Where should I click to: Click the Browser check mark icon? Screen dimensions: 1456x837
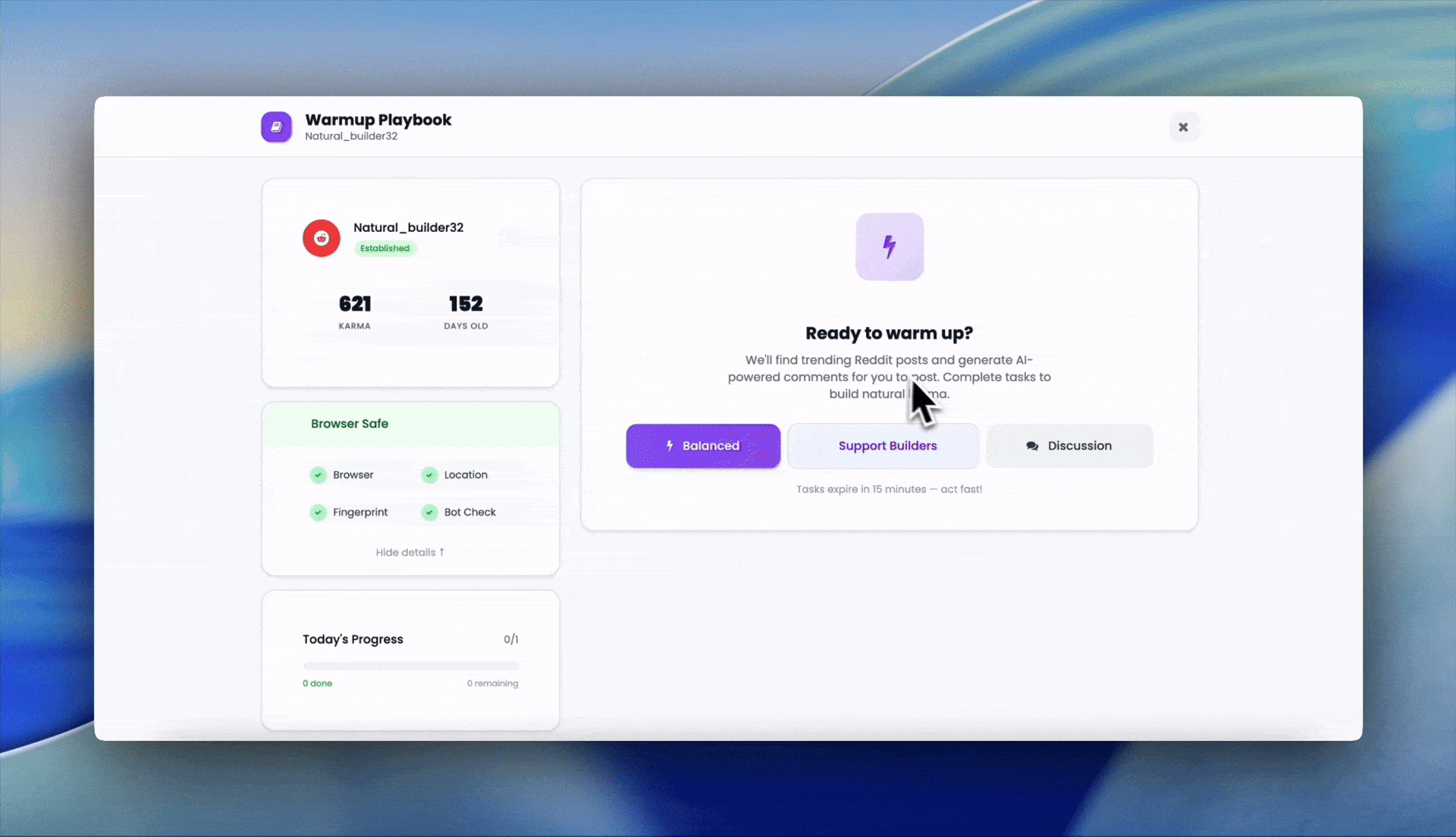(318, 475)
